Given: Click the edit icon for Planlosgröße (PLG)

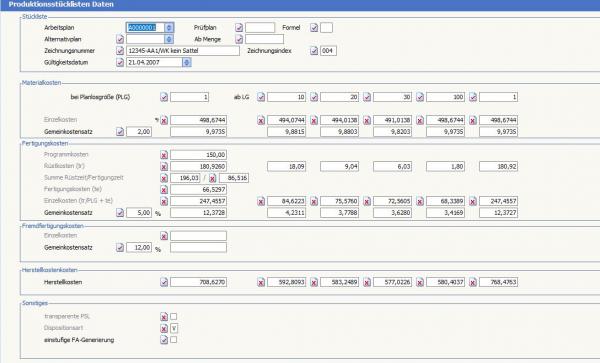Looking at the screenshot, I should (x=164, y=97).
